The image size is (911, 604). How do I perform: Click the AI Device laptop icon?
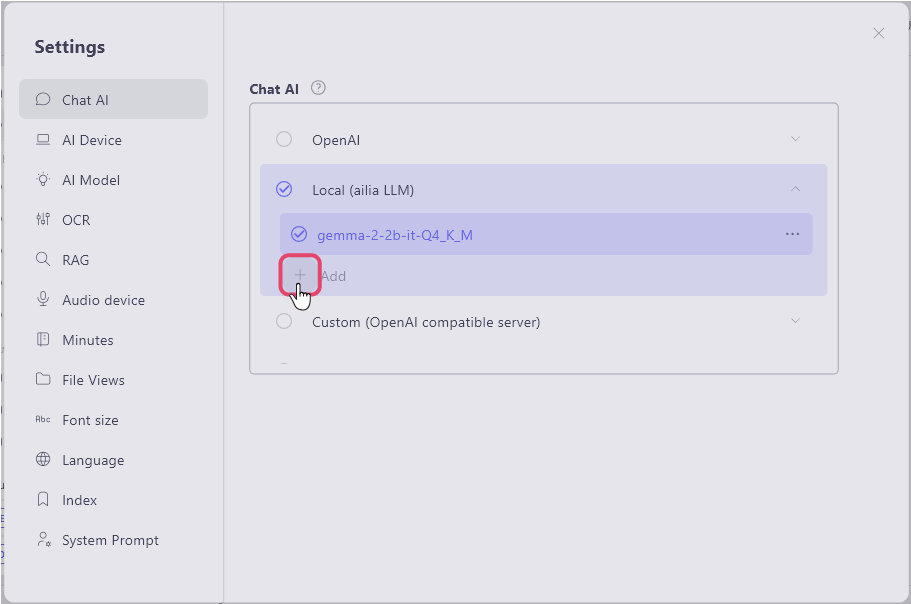tap(43, 140)
